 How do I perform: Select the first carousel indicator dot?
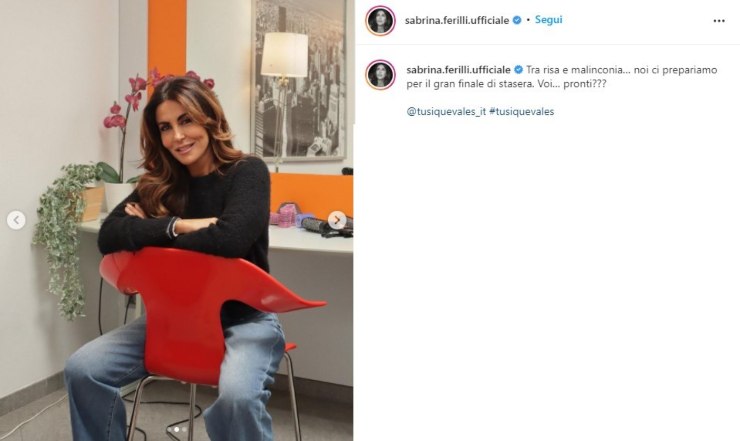(x=169, y=430)
